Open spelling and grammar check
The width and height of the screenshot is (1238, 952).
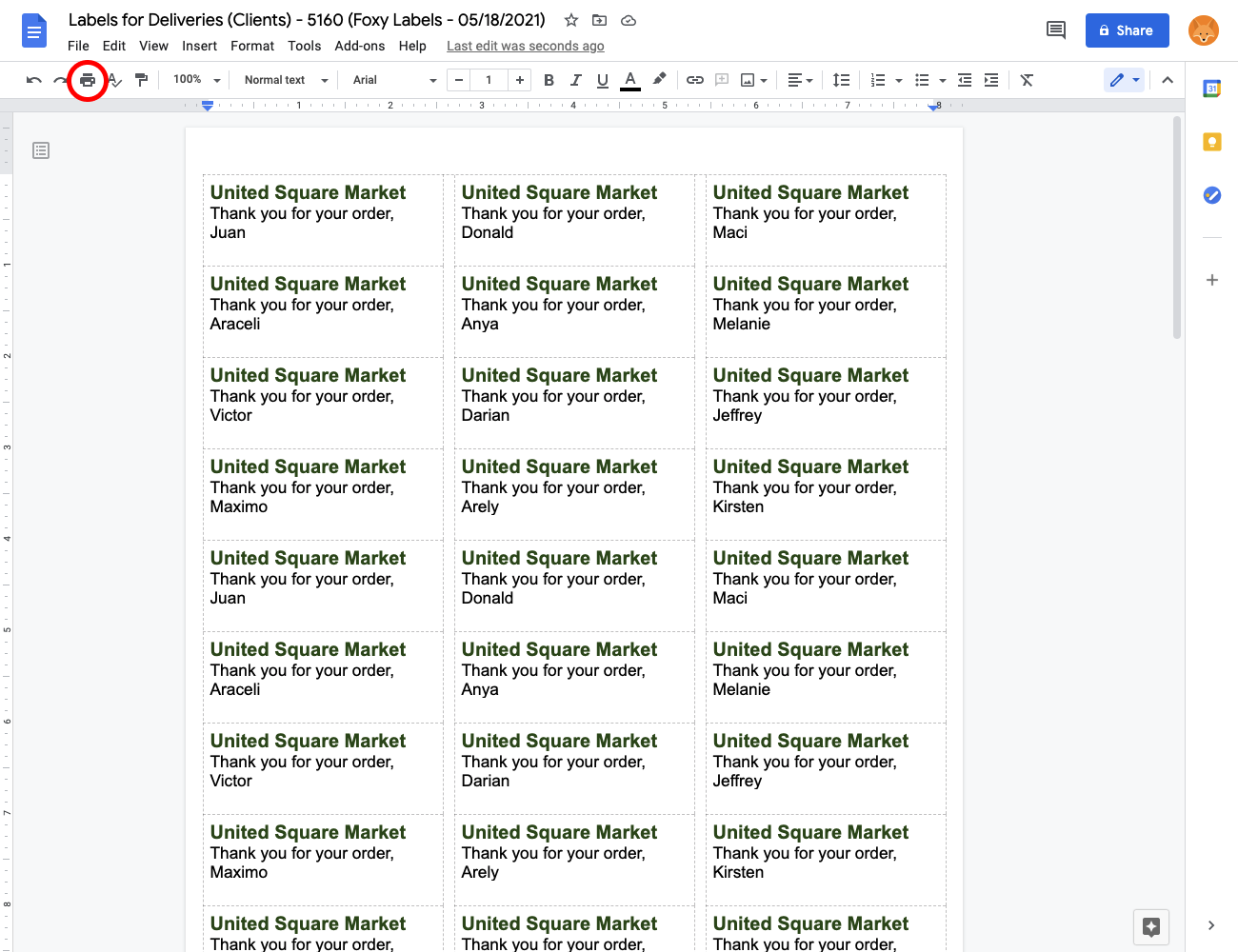(113, 80)
